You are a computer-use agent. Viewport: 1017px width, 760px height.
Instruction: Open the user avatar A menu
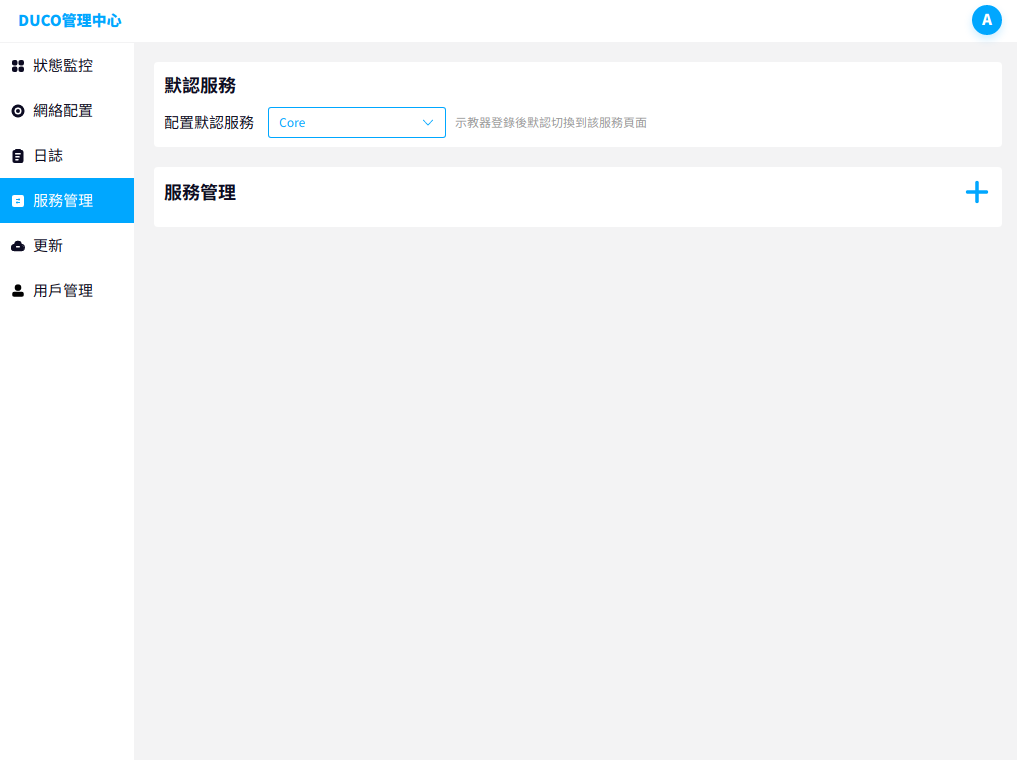[x=987, y=20]
